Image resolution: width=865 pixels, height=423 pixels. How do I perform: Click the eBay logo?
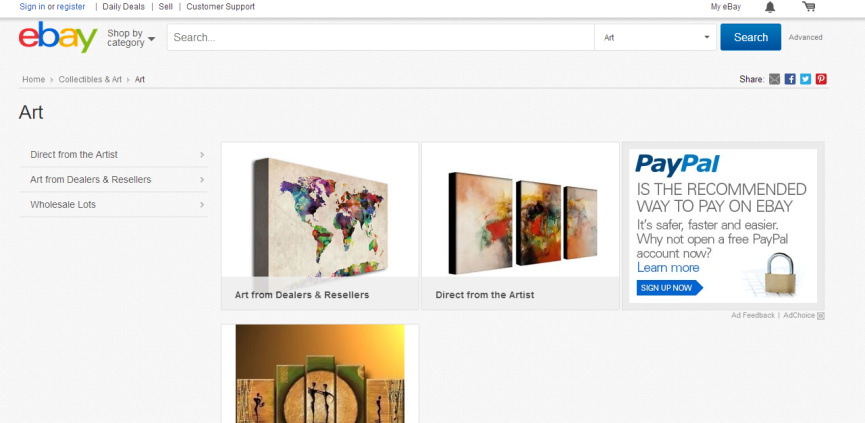click(58, 37)
